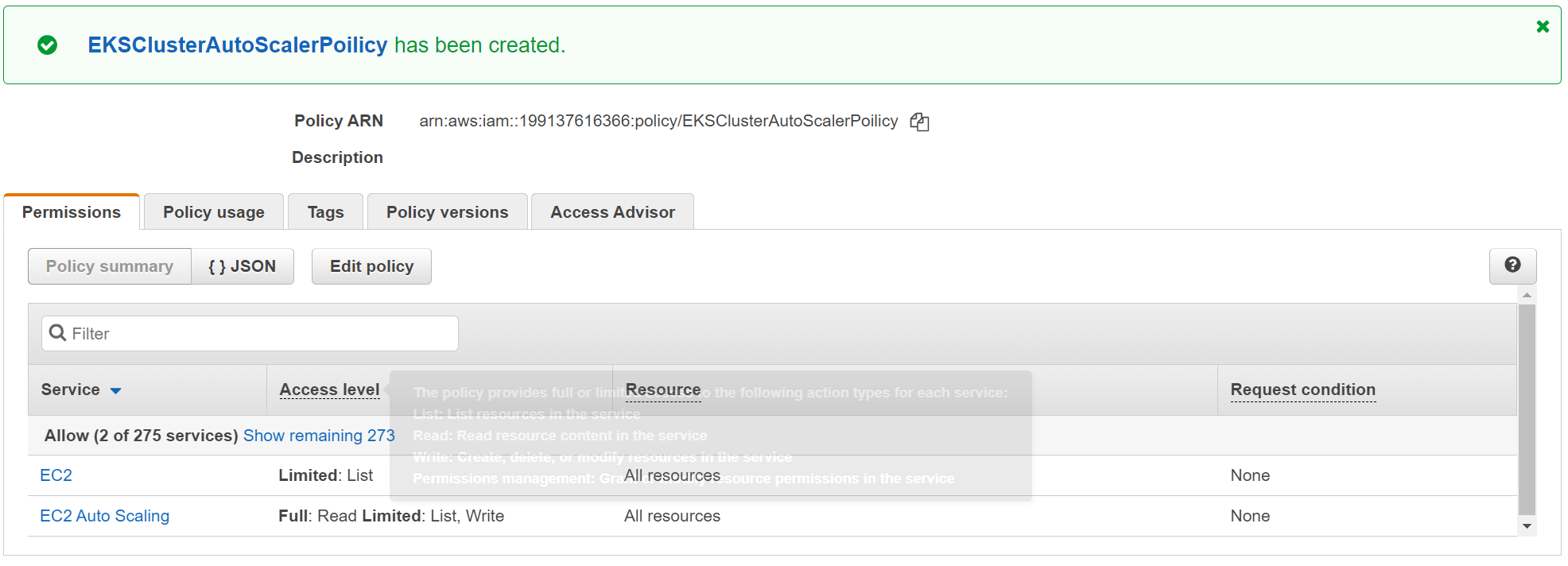Click the green success checkmark icon
The width and height of the screenshot is (1568, 566).
48,45
